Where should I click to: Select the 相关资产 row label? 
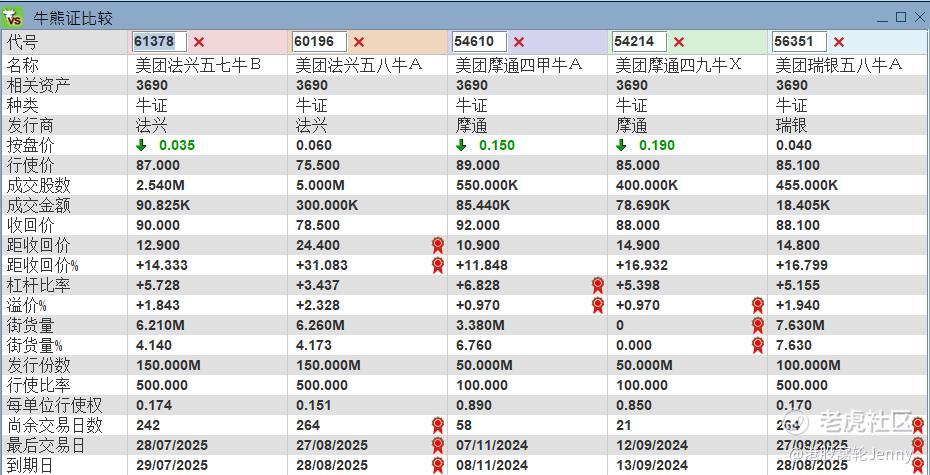[38, 85]
